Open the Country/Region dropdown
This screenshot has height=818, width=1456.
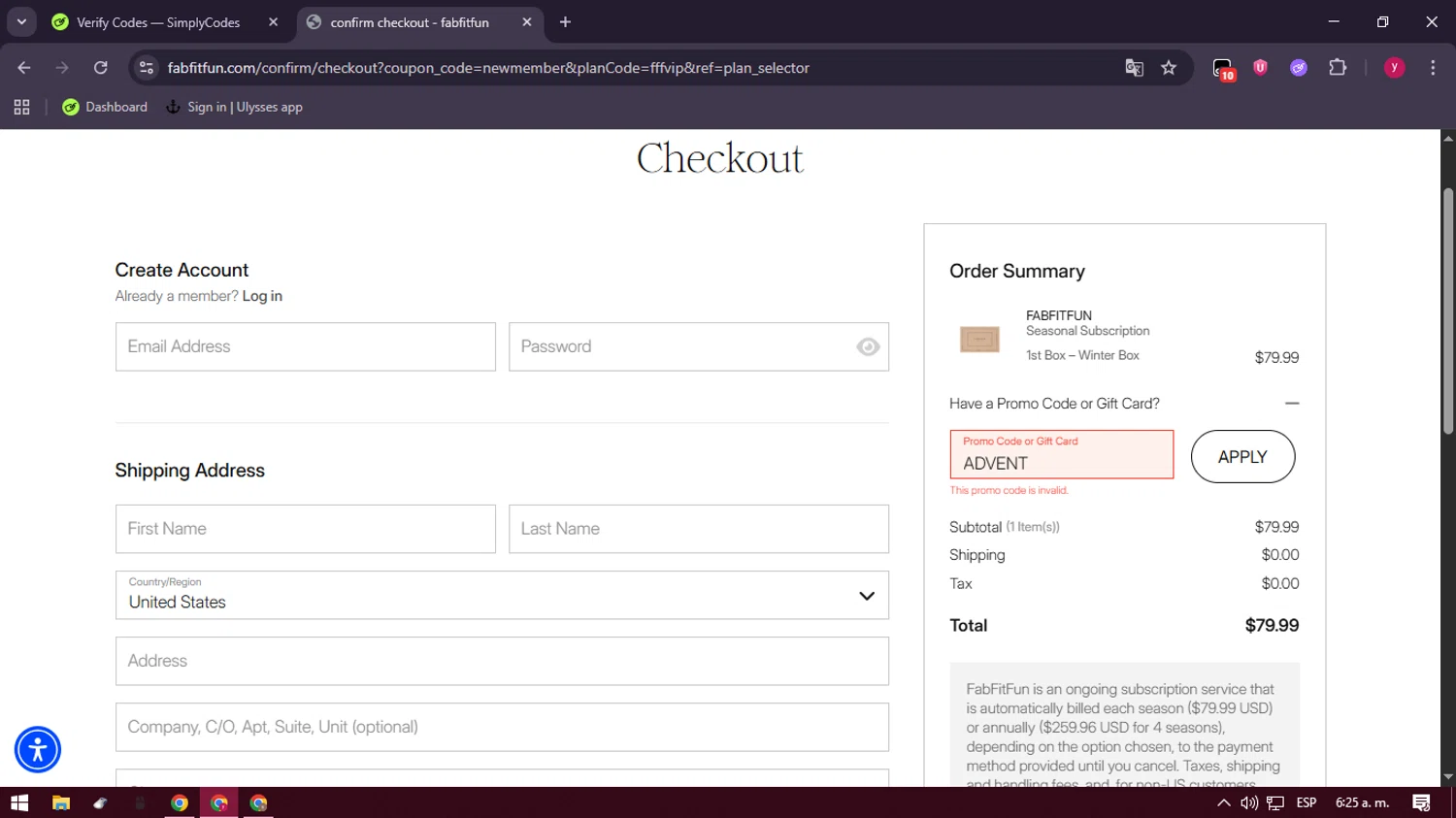pos(502,595)
